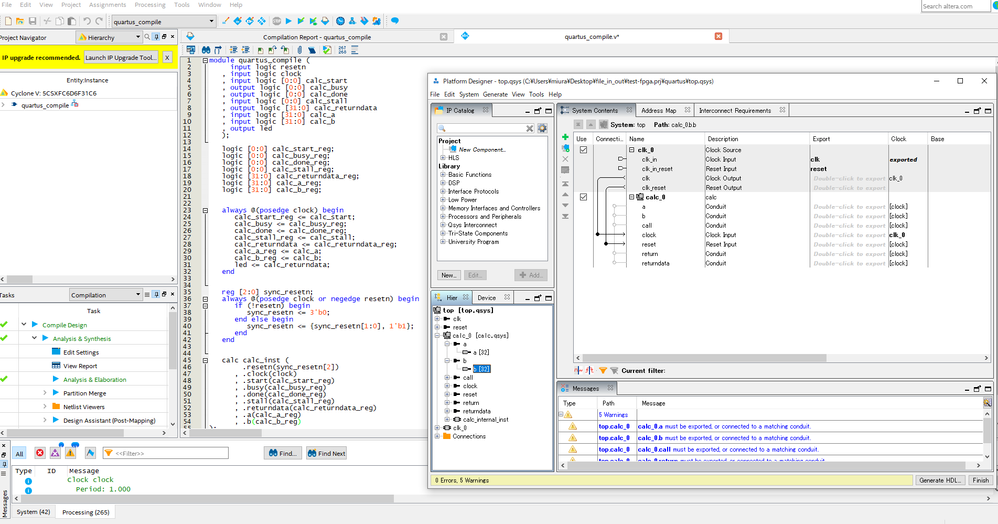
Task: Expand the Partition Merge task
Action: pyautogui.click(x=44, y=393)
